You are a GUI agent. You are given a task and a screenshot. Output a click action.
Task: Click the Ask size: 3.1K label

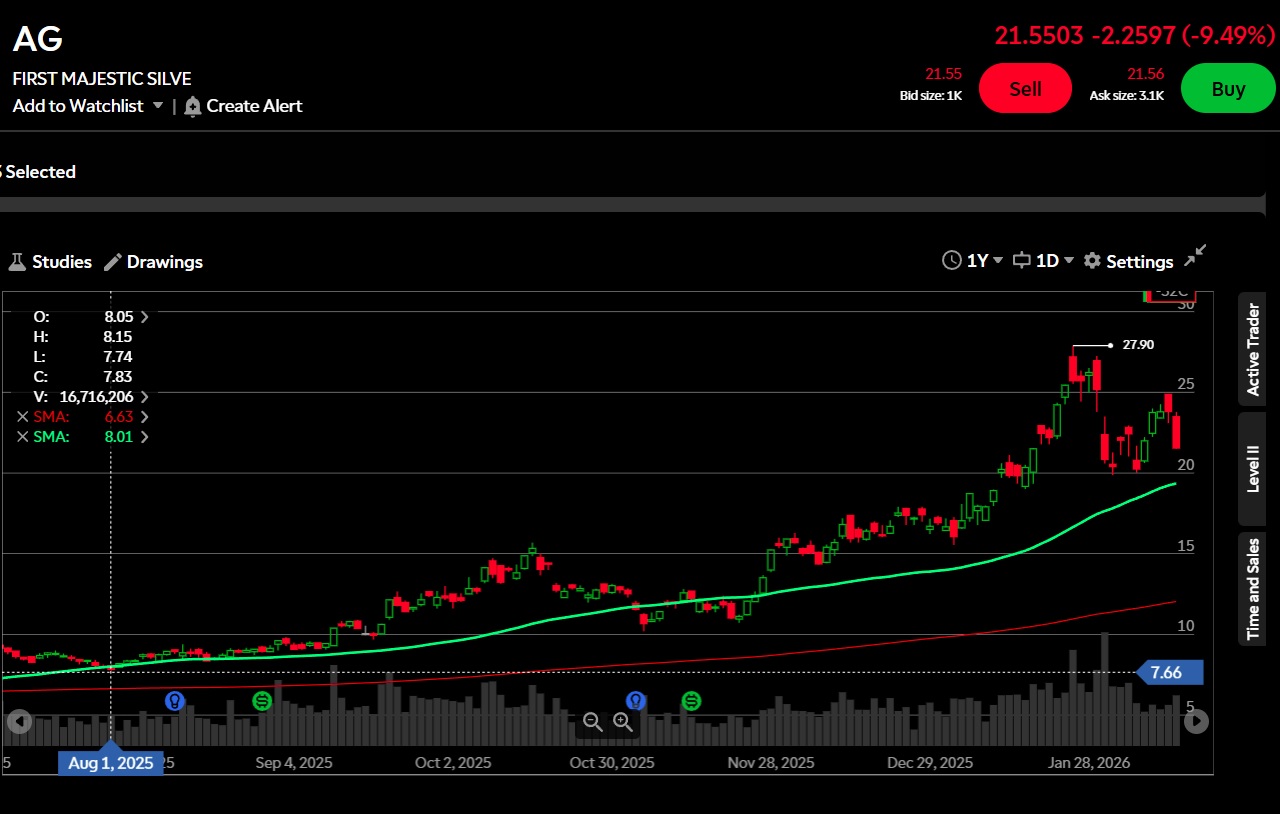click(1127, 96)
